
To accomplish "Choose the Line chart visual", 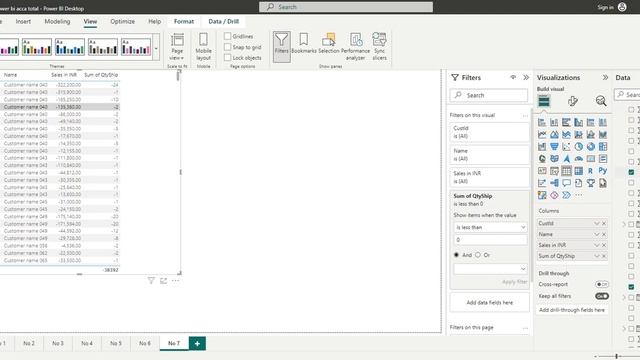I will 542,134.
